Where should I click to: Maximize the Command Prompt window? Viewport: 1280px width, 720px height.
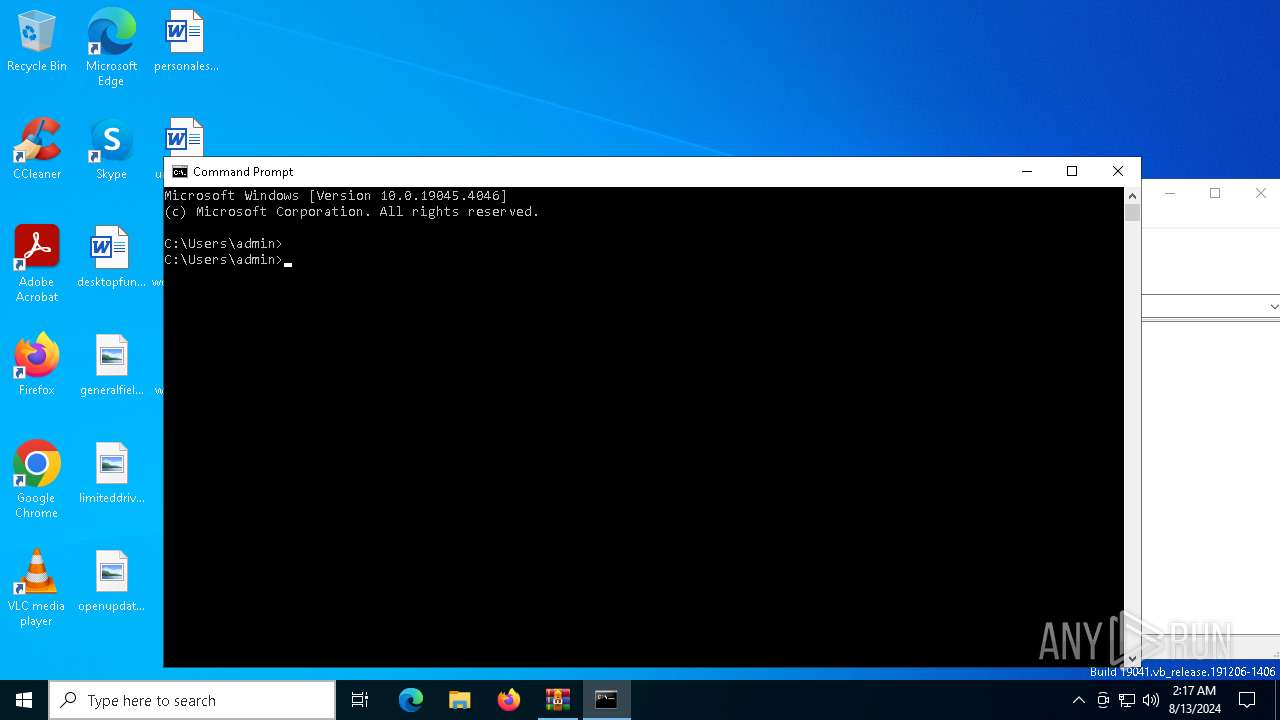1072,172
